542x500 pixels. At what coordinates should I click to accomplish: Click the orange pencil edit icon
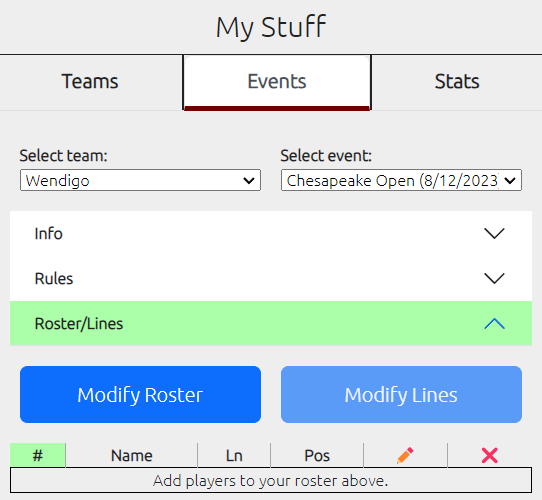405,455
